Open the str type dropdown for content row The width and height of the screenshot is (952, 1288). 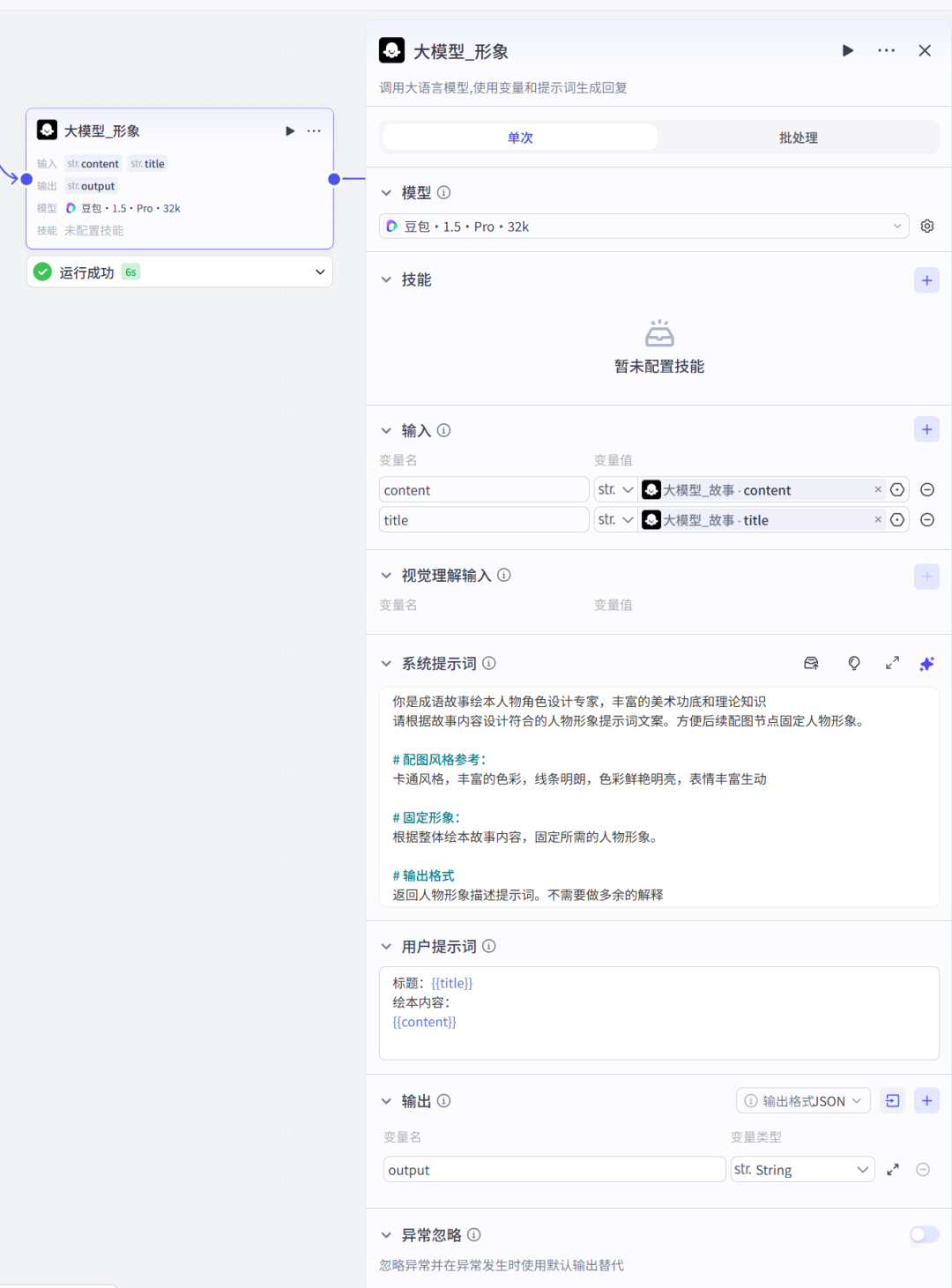[615, 490]
